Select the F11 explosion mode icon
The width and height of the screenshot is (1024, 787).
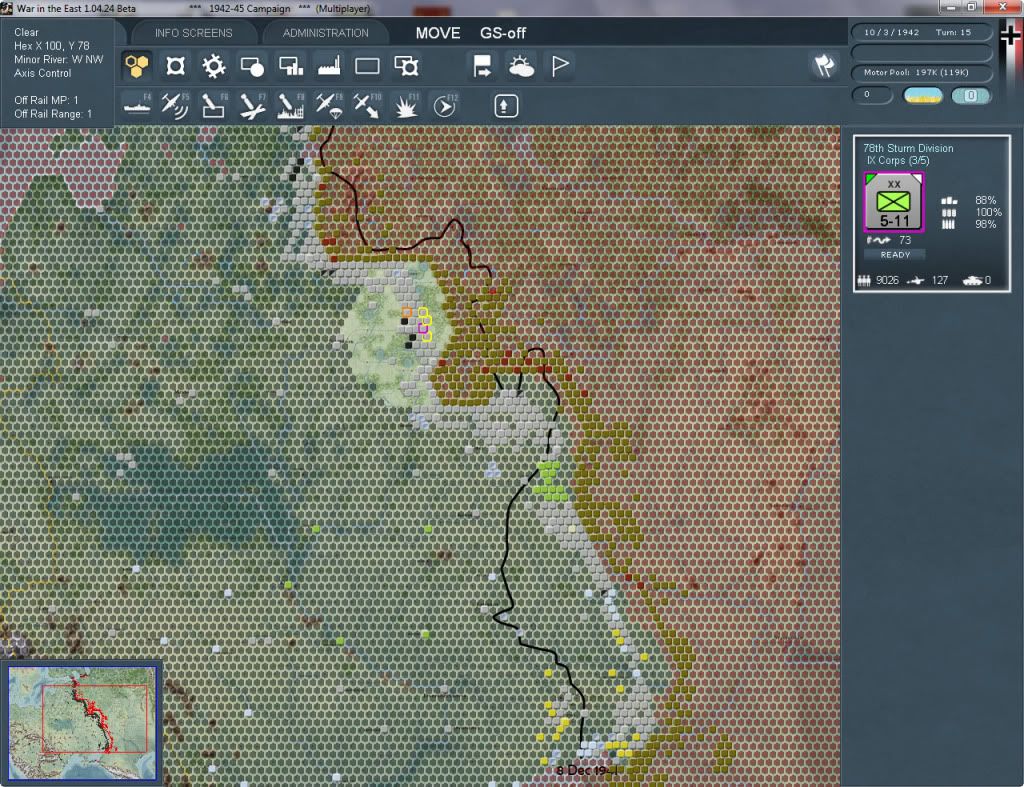pos(406,106)
